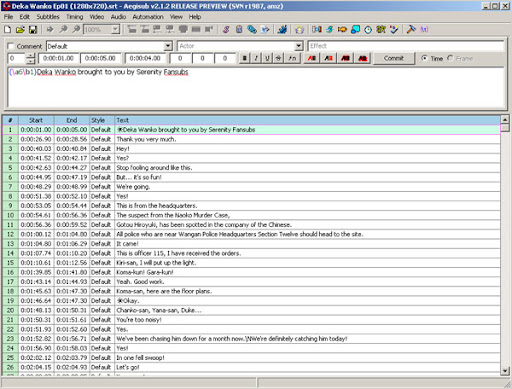Open the Styling Assistant icon
Viewport: 512px width, 389px height.
[x=330, y=30]
